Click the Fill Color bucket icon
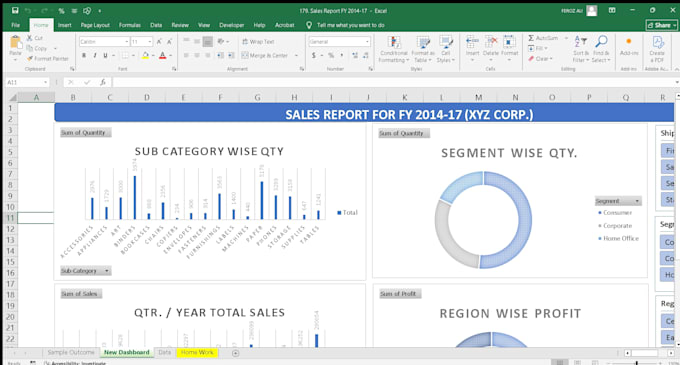This screenshot has width=680, height=365. pos(146,55)
